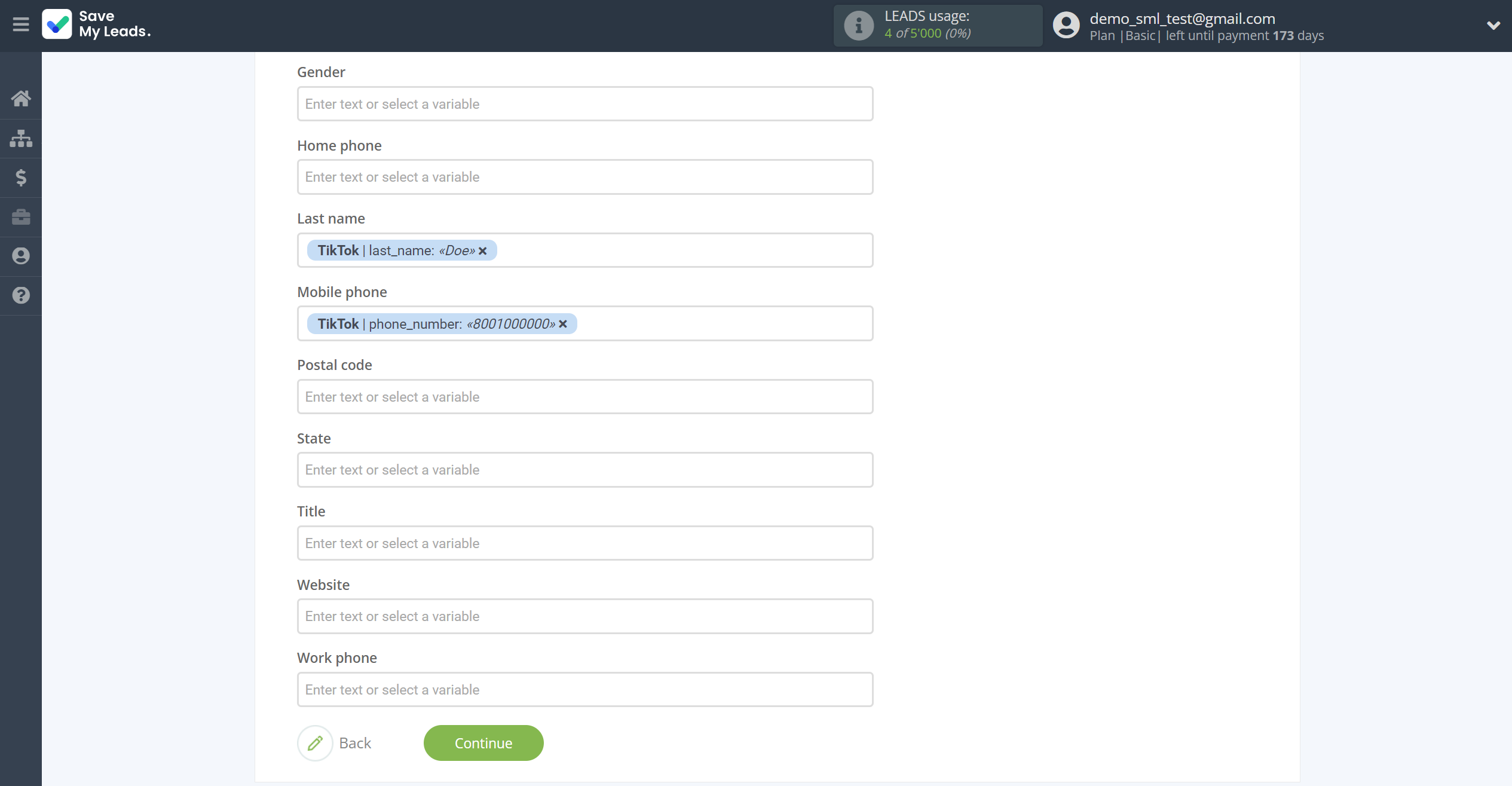Open the hamburger menu
1512x786 pixels.
click(x=21, y=25)
